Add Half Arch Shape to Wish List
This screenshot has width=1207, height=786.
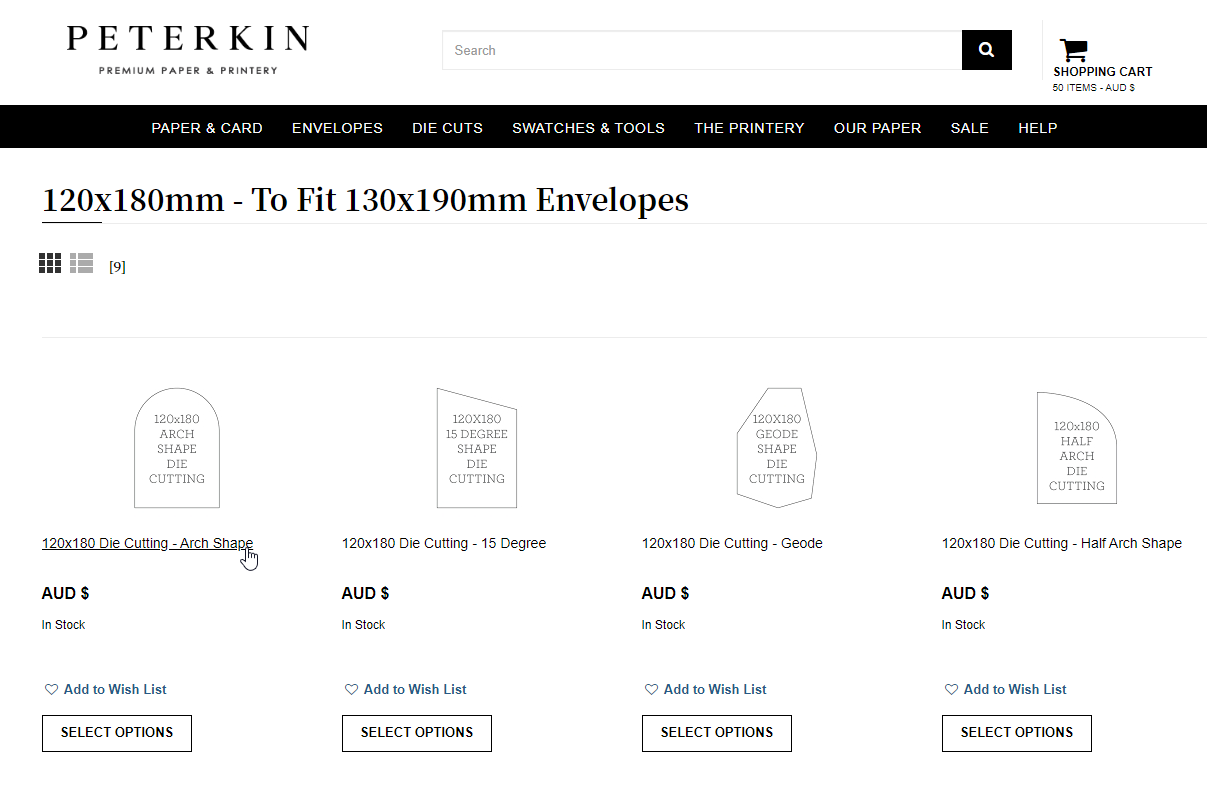(x=1015, y=689)
